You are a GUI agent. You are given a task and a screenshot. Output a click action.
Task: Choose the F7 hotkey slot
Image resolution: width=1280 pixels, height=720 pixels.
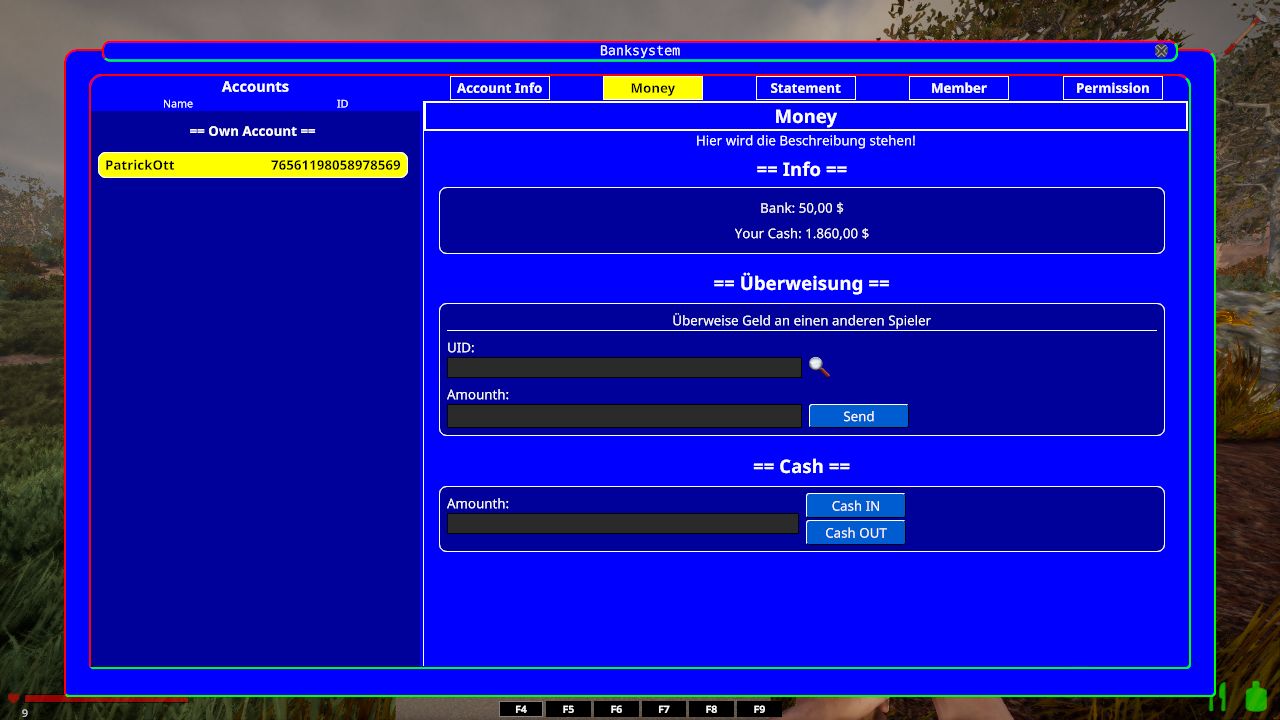point(664,709)
